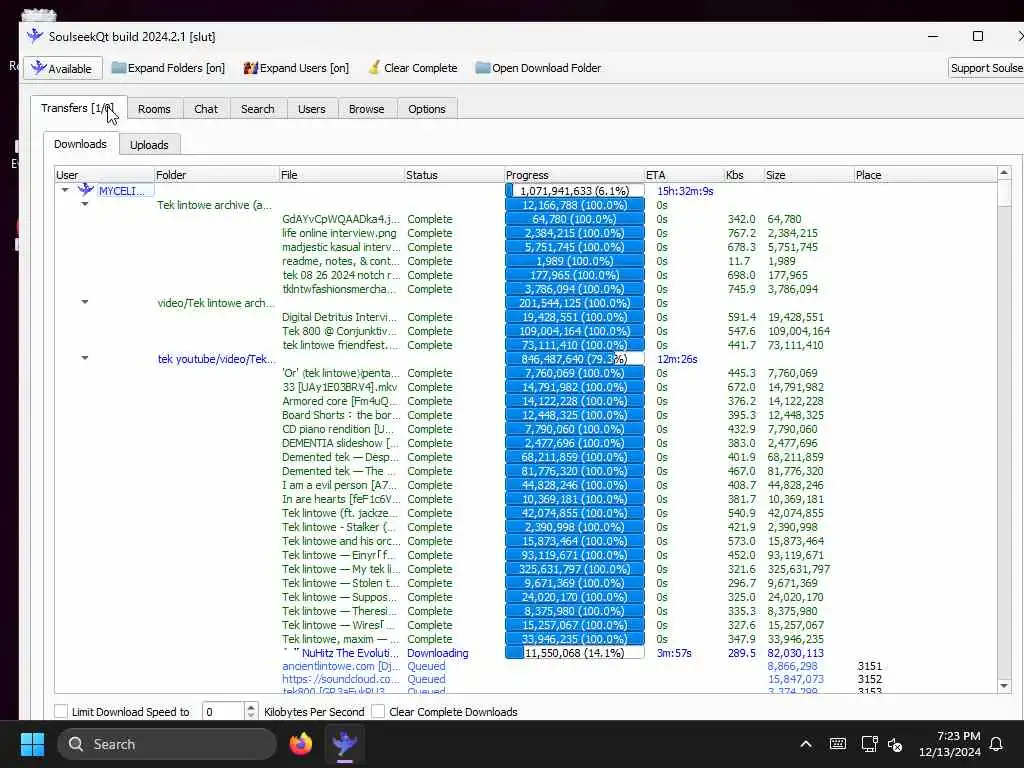Collapse the MYCELI user tree node
This screenshot has height=768, width=1024.
tap(65, 190)
